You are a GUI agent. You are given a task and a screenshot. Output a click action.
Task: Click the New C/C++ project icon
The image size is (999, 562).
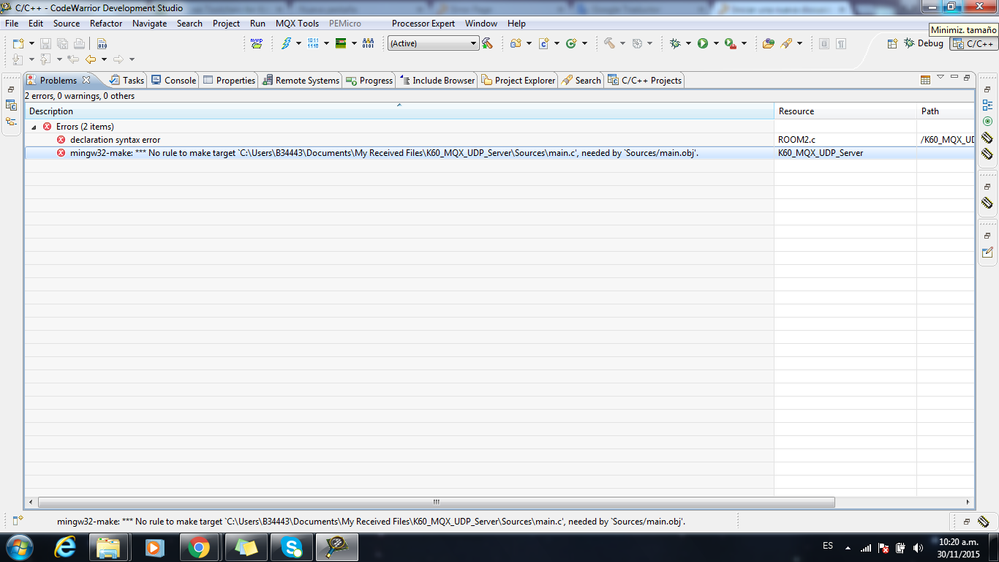click(515, 43)
